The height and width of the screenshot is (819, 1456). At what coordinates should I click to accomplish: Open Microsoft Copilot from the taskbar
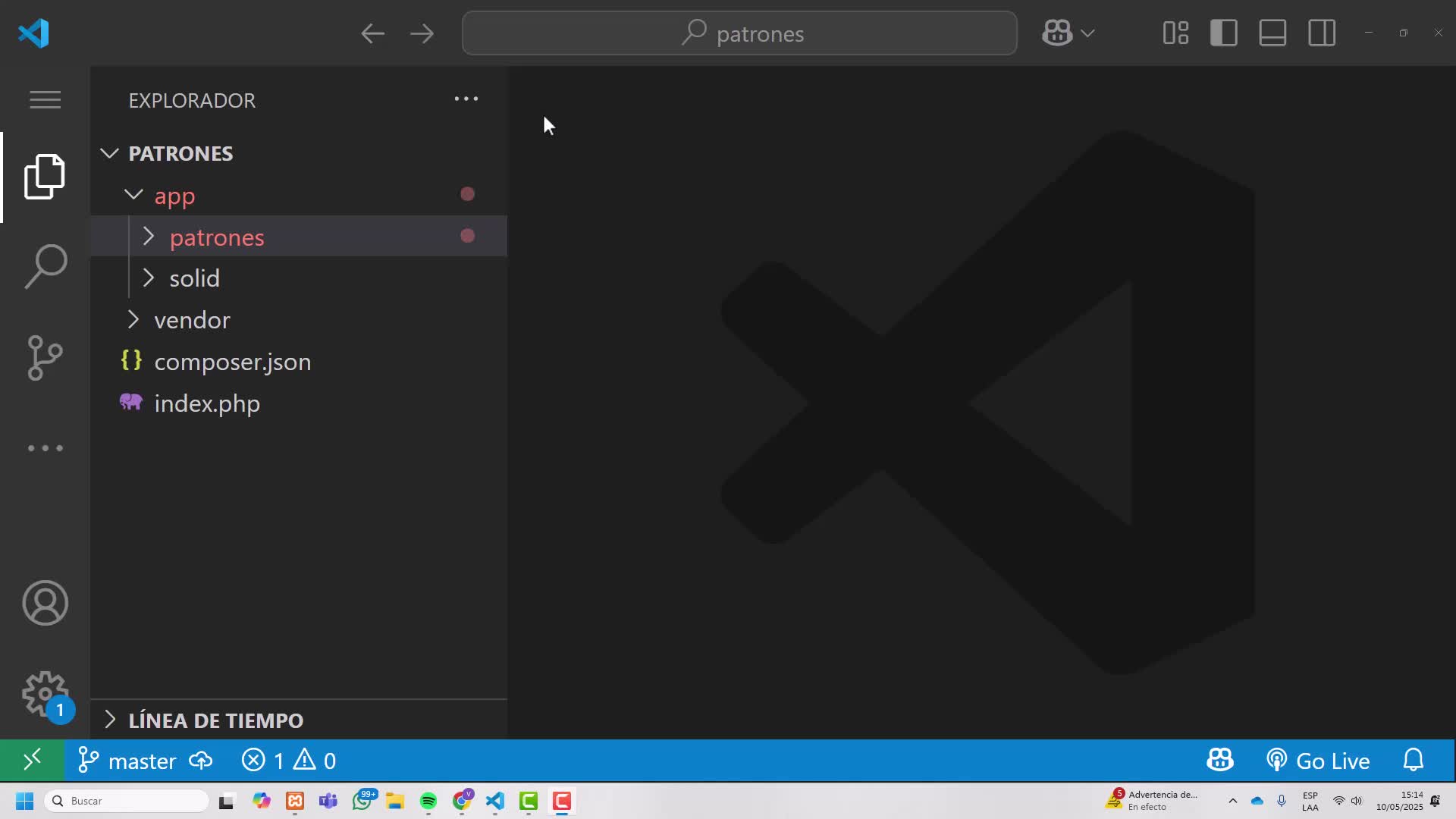pos(262,801)
